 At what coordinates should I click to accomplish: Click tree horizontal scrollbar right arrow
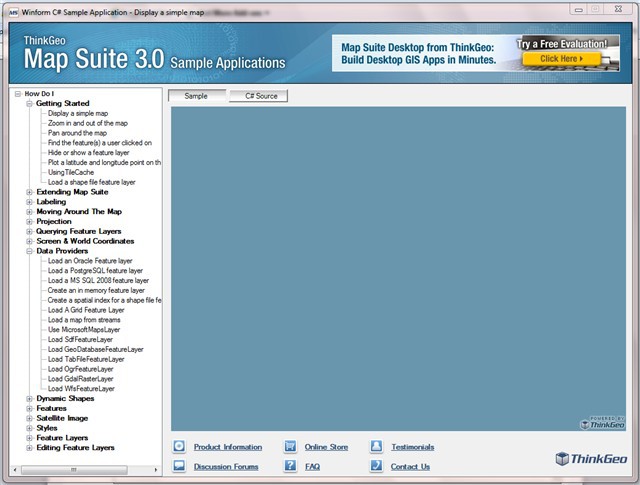pyautogui.click(x=156, y=470)
